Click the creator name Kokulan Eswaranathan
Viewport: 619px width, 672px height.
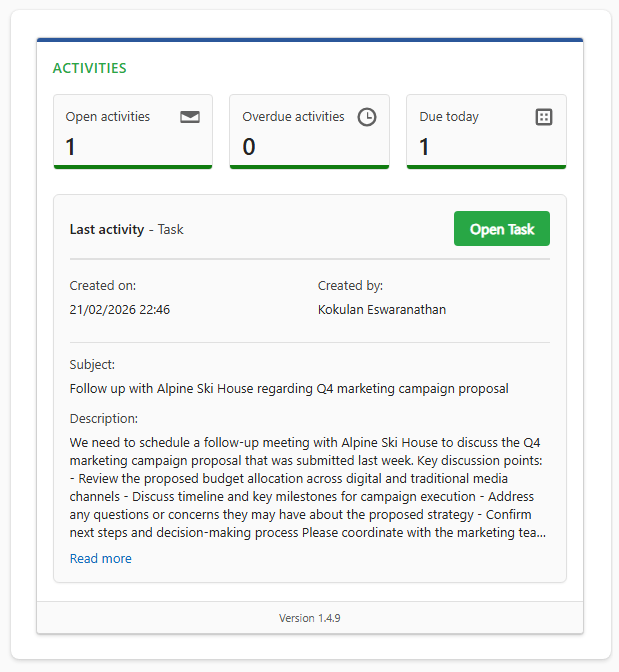click(382, 309)
